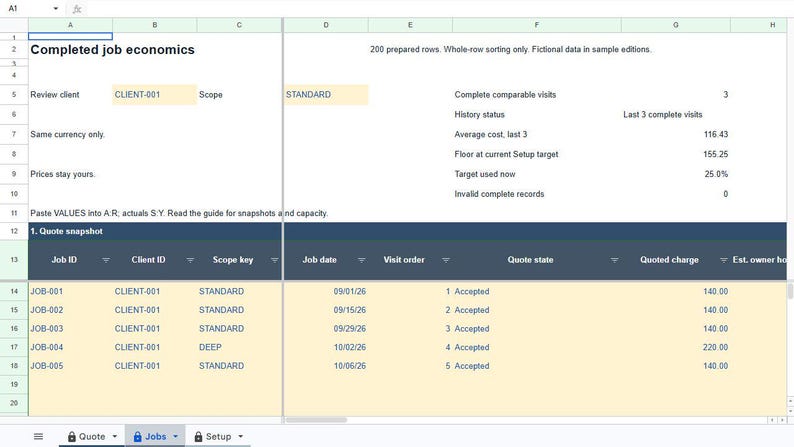Select column F header
Viewport: 794px width, 447px height.
[537, 25]
